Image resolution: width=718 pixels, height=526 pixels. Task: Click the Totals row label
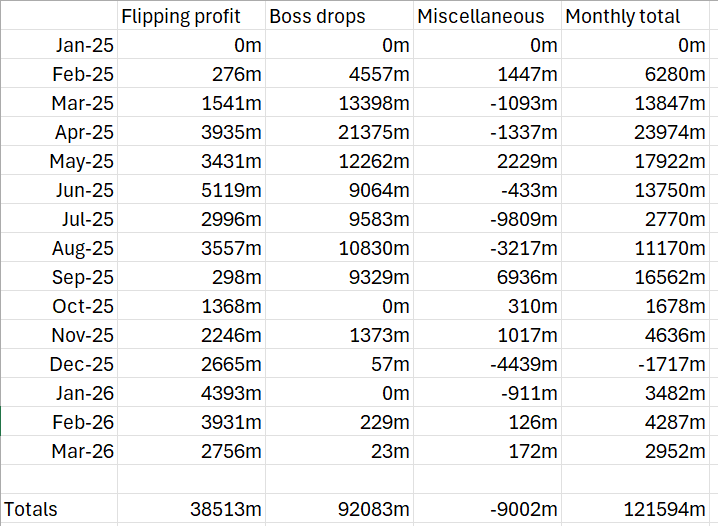pyautogui.click(x=59, y=509)
